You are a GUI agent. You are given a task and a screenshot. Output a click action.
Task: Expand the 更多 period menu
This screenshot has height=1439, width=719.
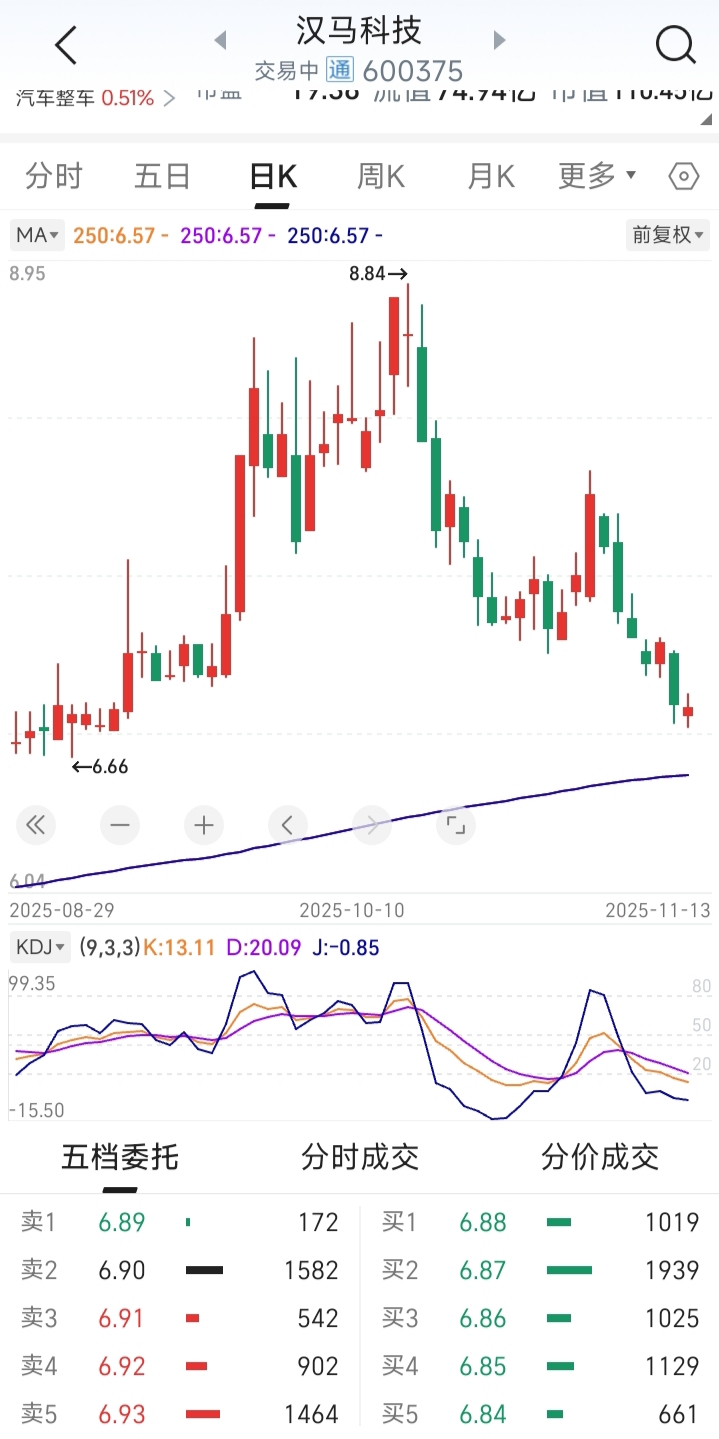[x=597, y=176]
